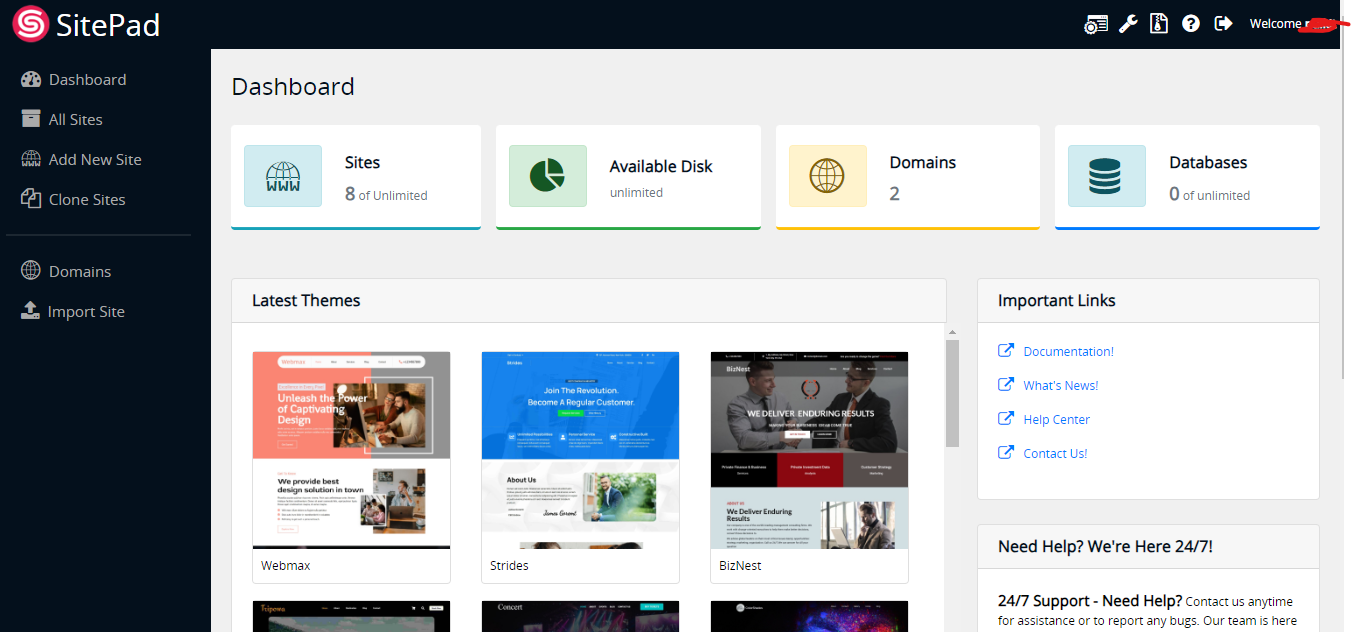The width and height of the screenshot is (1351, 632).
Task: Click the Dashboard page heading
Action: pos(293,87)
